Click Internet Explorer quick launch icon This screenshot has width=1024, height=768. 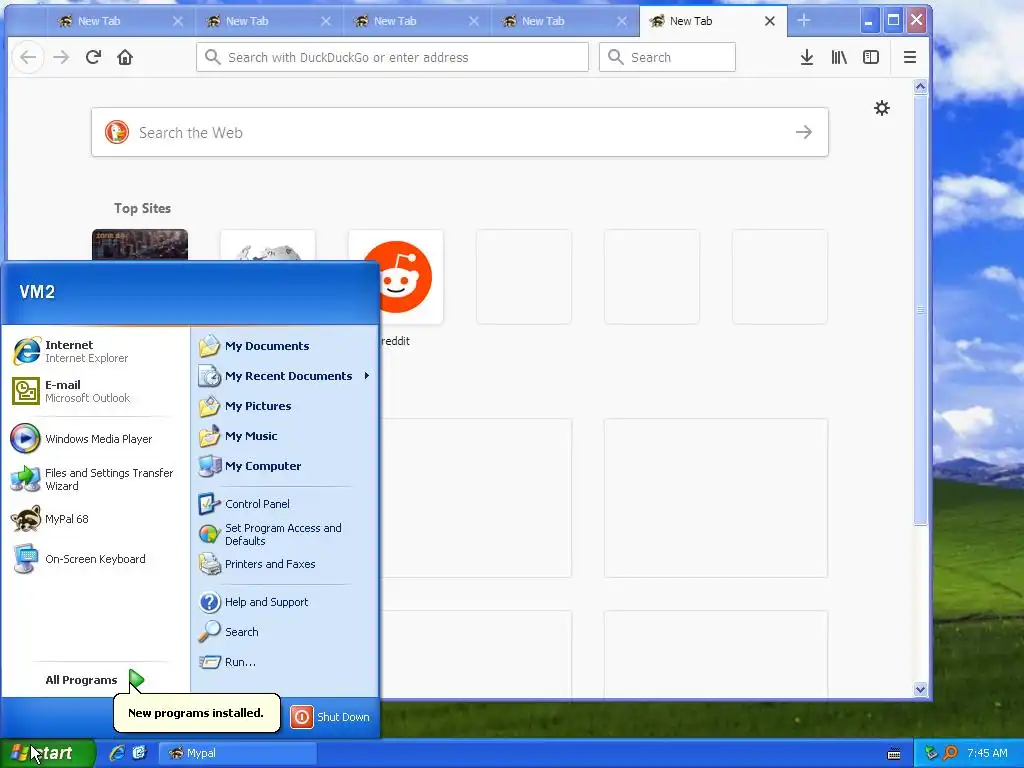pyautogui.click(x=117, y=753)
